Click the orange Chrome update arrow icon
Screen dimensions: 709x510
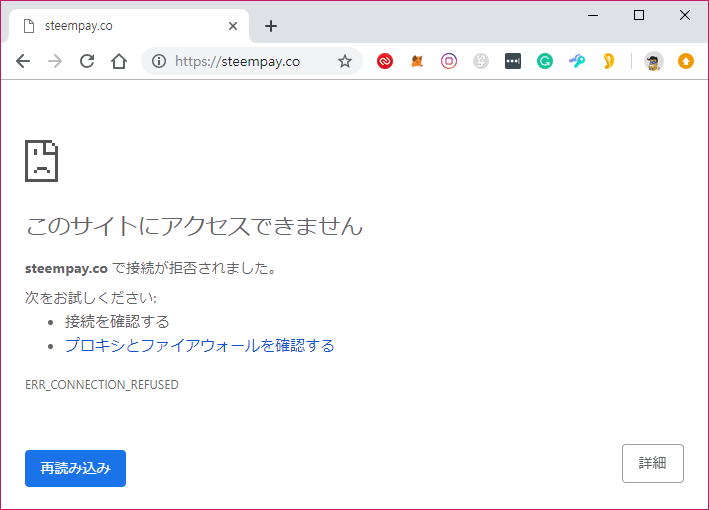click(685, 61)
